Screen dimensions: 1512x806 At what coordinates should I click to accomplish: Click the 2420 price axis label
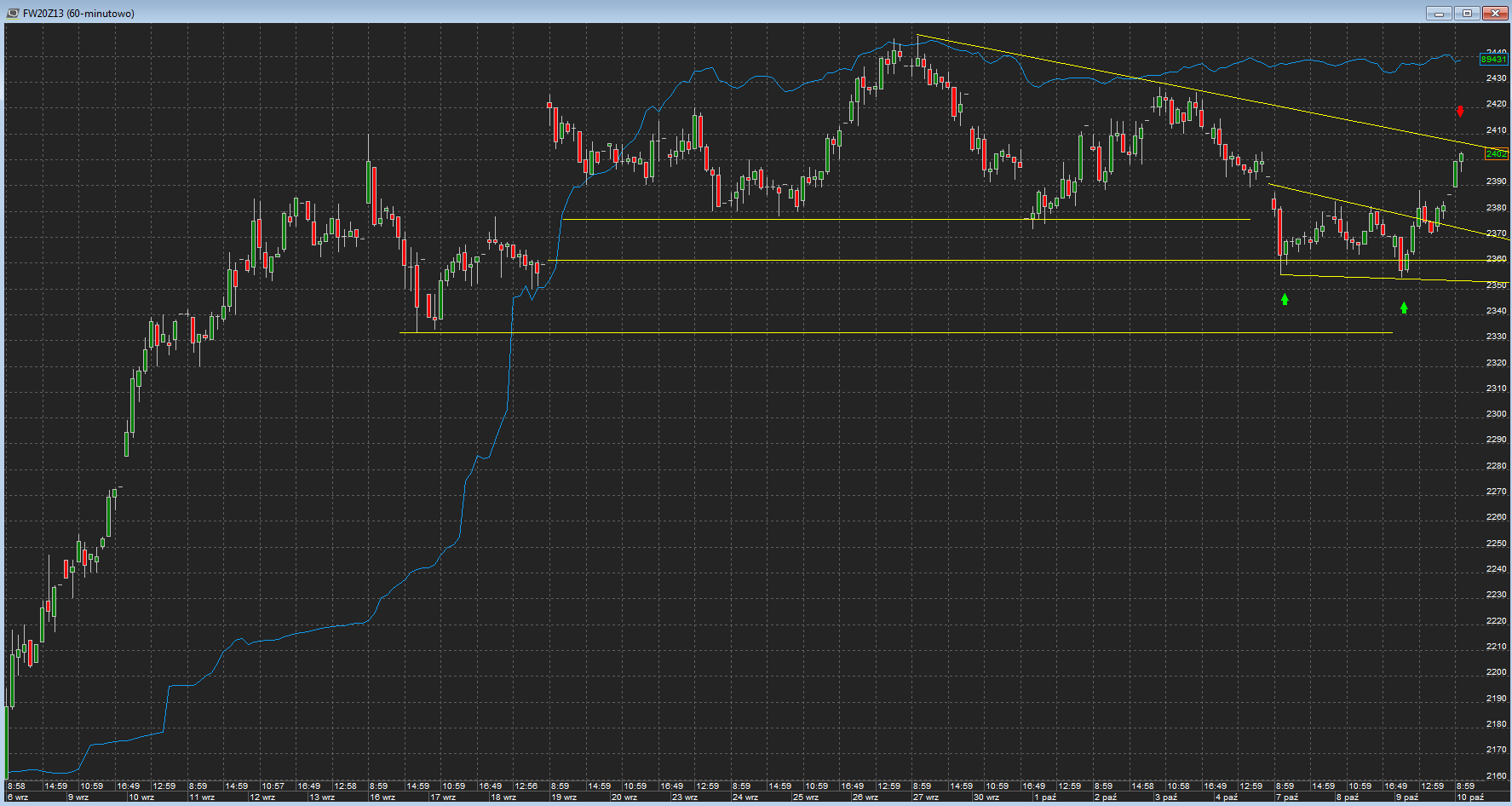[1496, 104]
